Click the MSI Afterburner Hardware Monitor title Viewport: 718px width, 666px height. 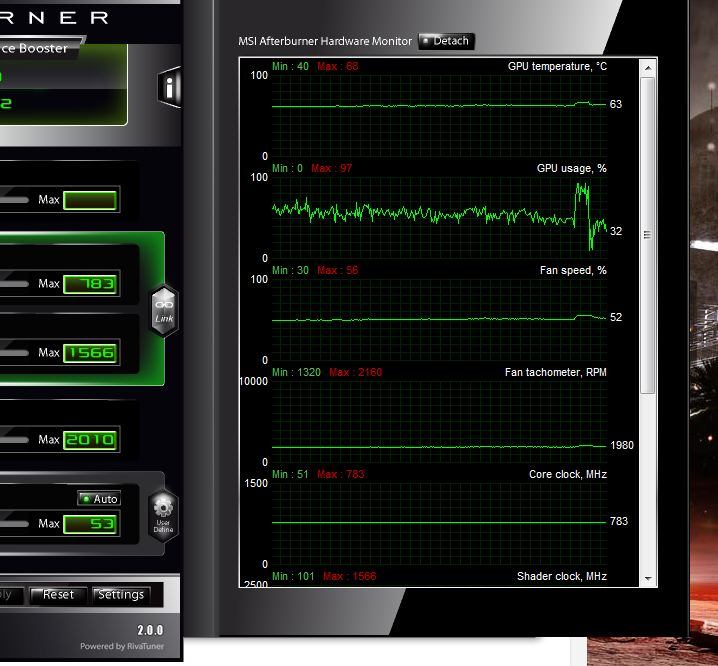[325, 41]
